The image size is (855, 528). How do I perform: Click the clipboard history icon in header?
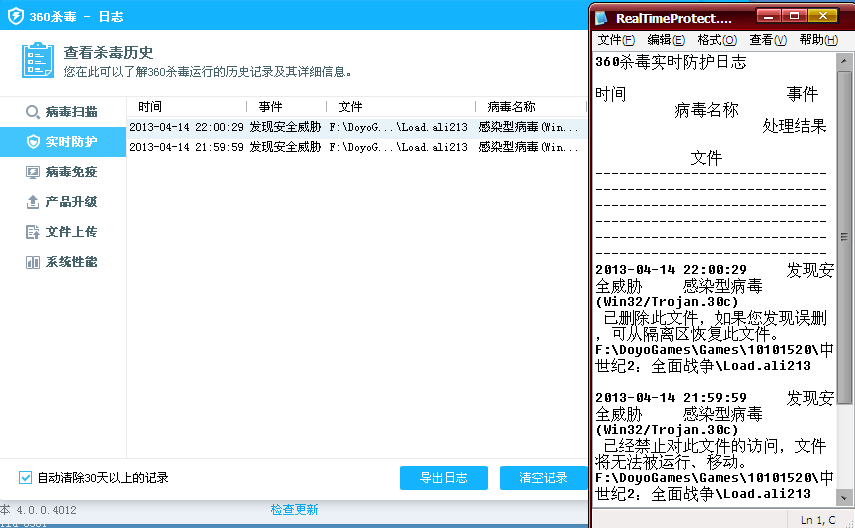38,60
